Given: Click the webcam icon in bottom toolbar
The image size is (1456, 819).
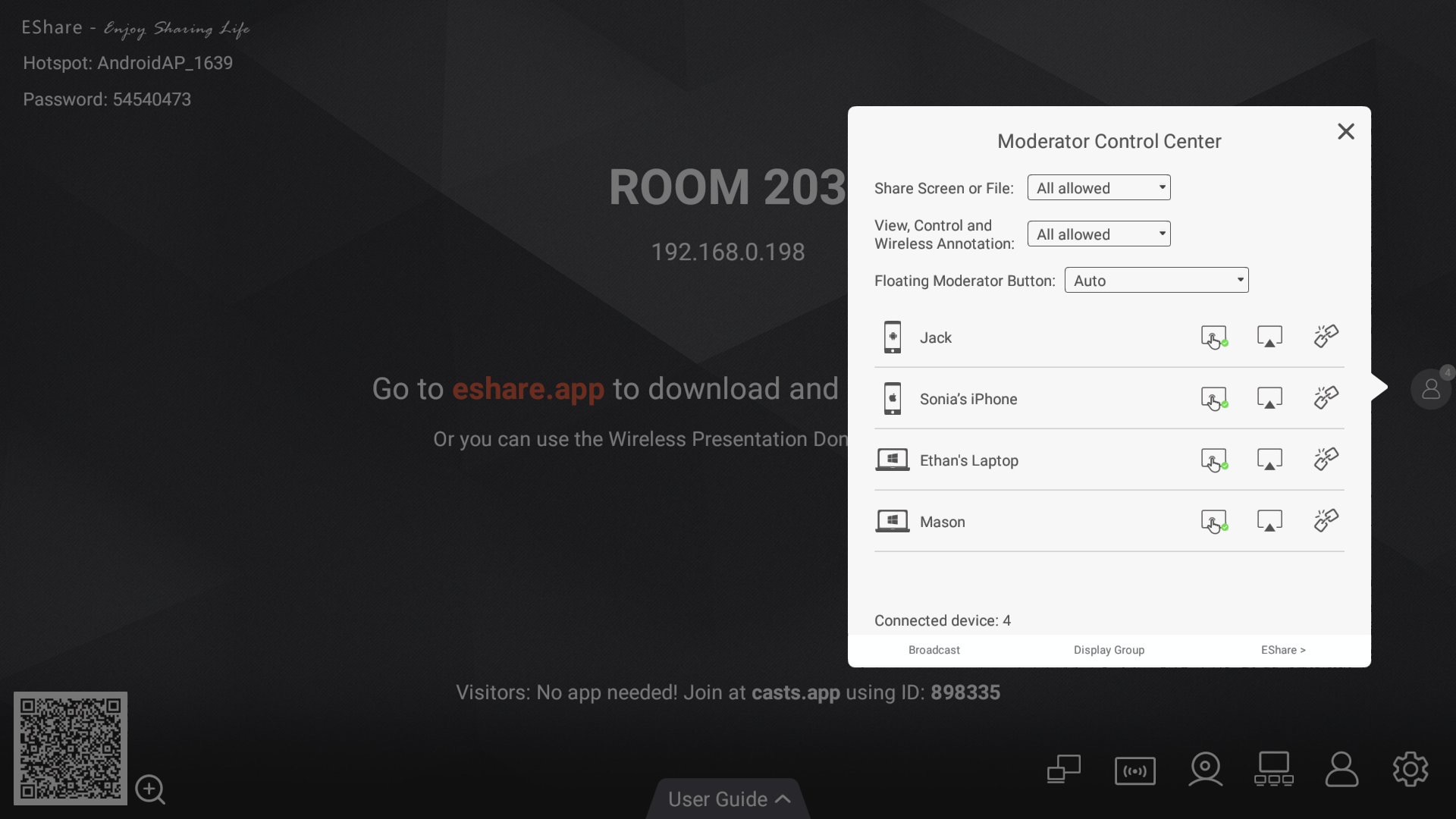Looking at the screenshot, I should (x=1205, y=770).
